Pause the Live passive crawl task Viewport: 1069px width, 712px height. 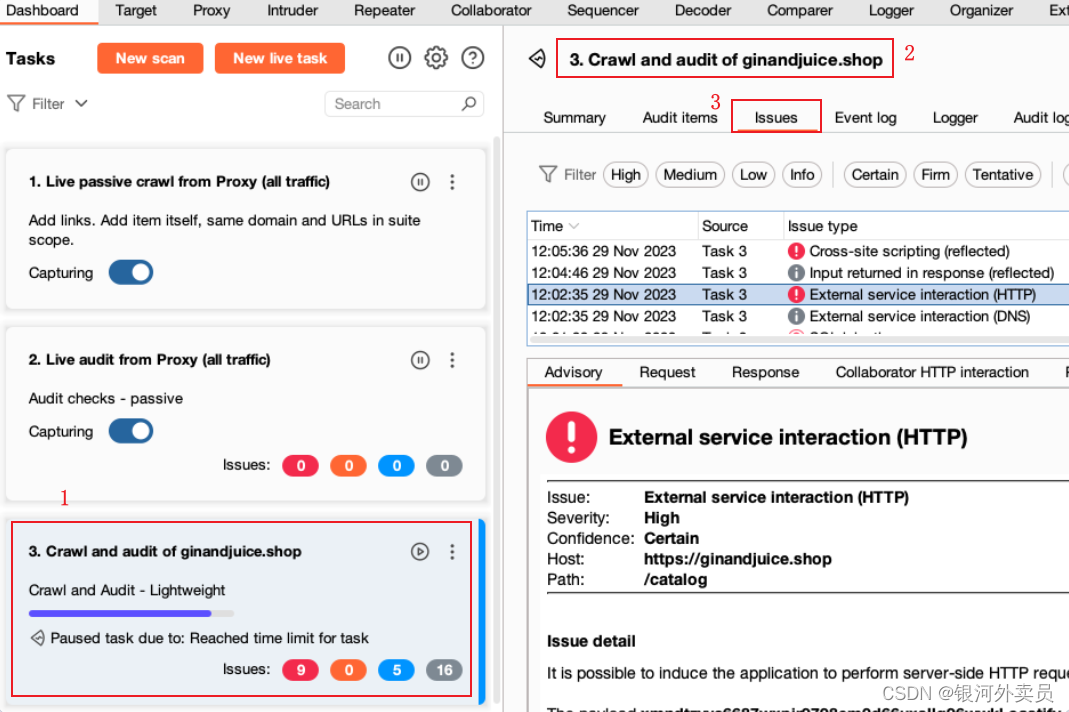coord(420,182)
